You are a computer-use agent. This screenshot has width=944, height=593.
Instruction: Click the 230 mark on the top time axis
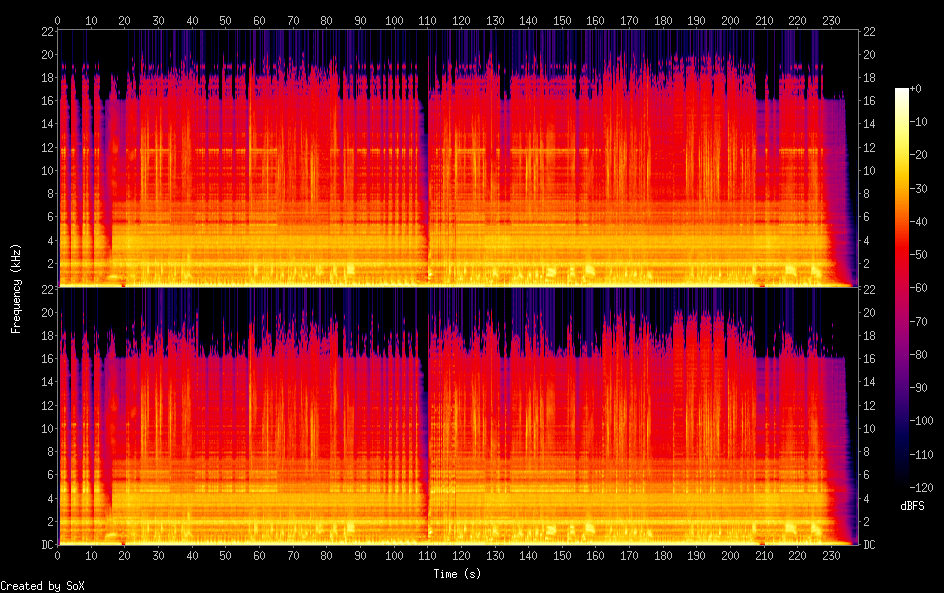coord(829,20)
